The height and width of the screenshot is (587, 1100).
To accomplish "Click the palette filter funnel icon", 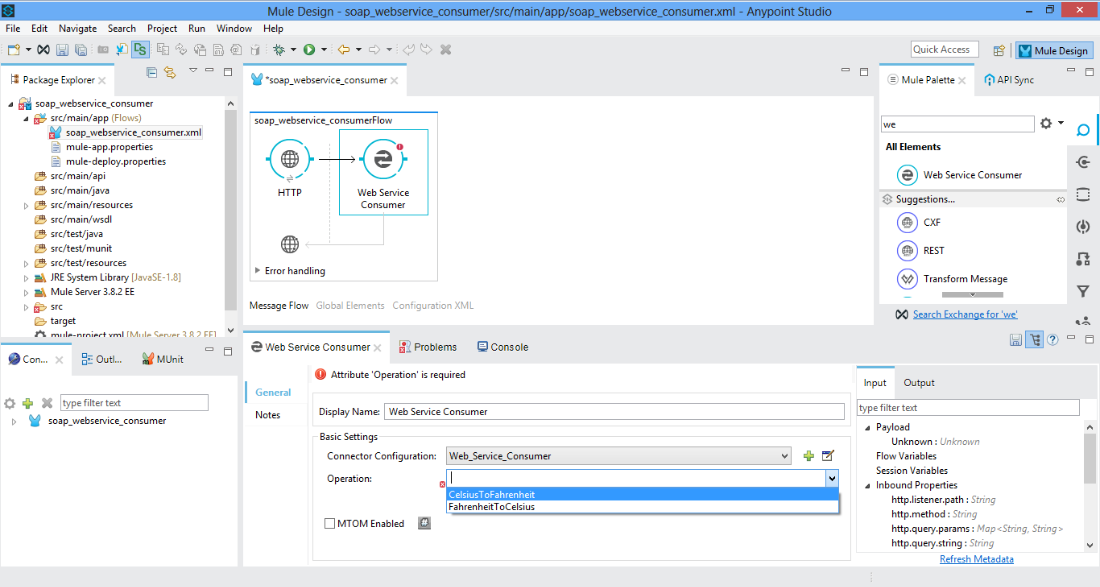I will (x=1083, y=290).
